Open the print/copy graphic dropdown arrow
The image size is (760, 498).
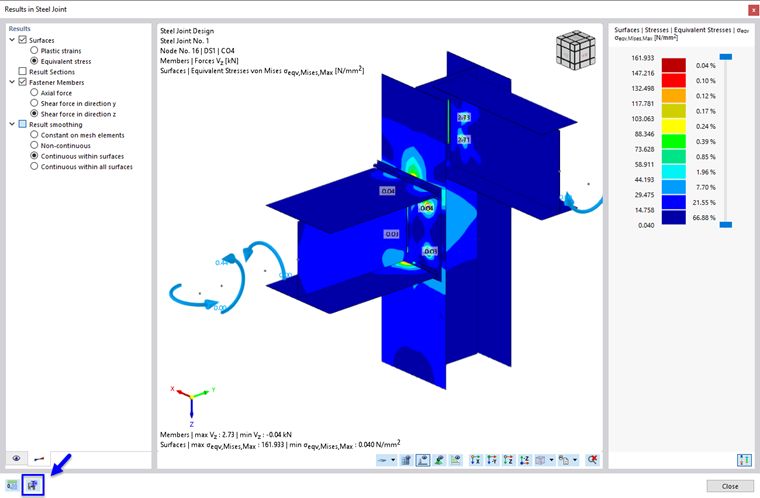(575, 460)
